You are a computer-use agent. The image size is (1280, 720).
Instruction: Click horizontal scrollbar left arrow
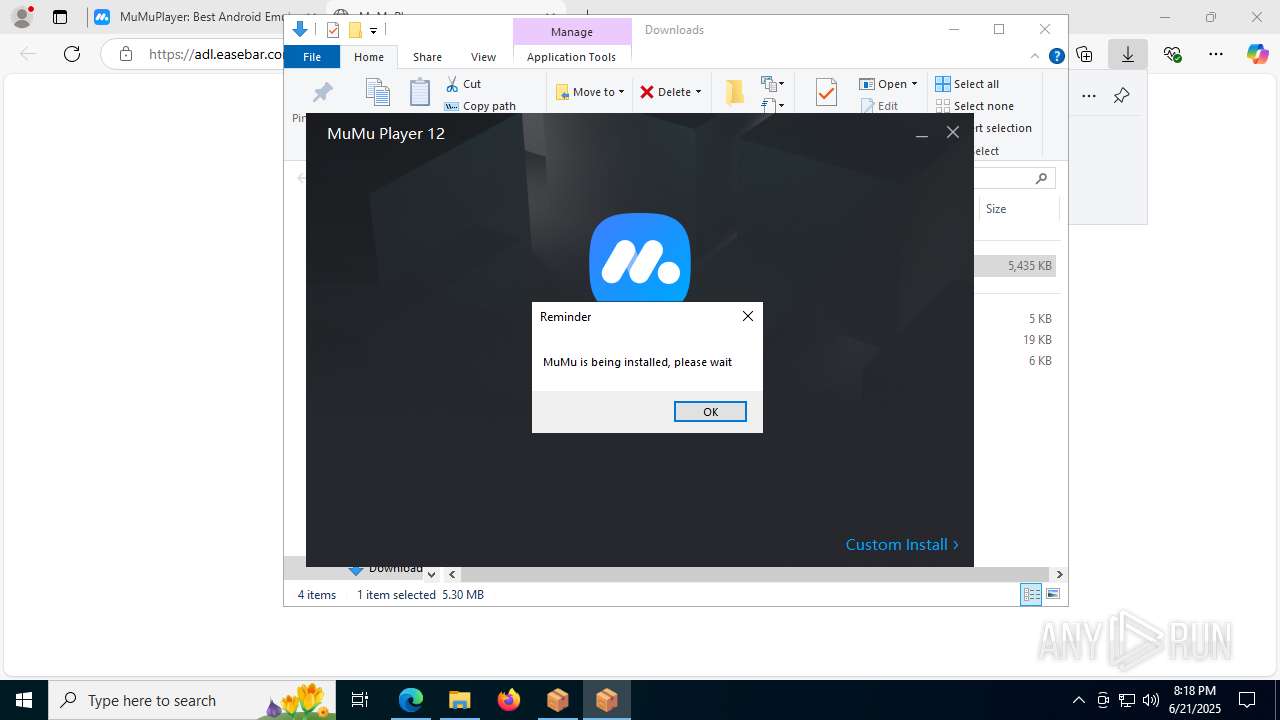tap(452, 574)
